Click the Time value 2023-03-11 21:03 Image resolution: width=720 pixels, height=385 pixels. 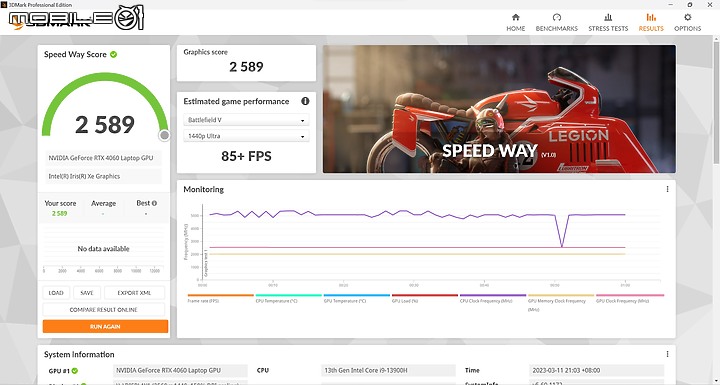(x=596, y=370)
